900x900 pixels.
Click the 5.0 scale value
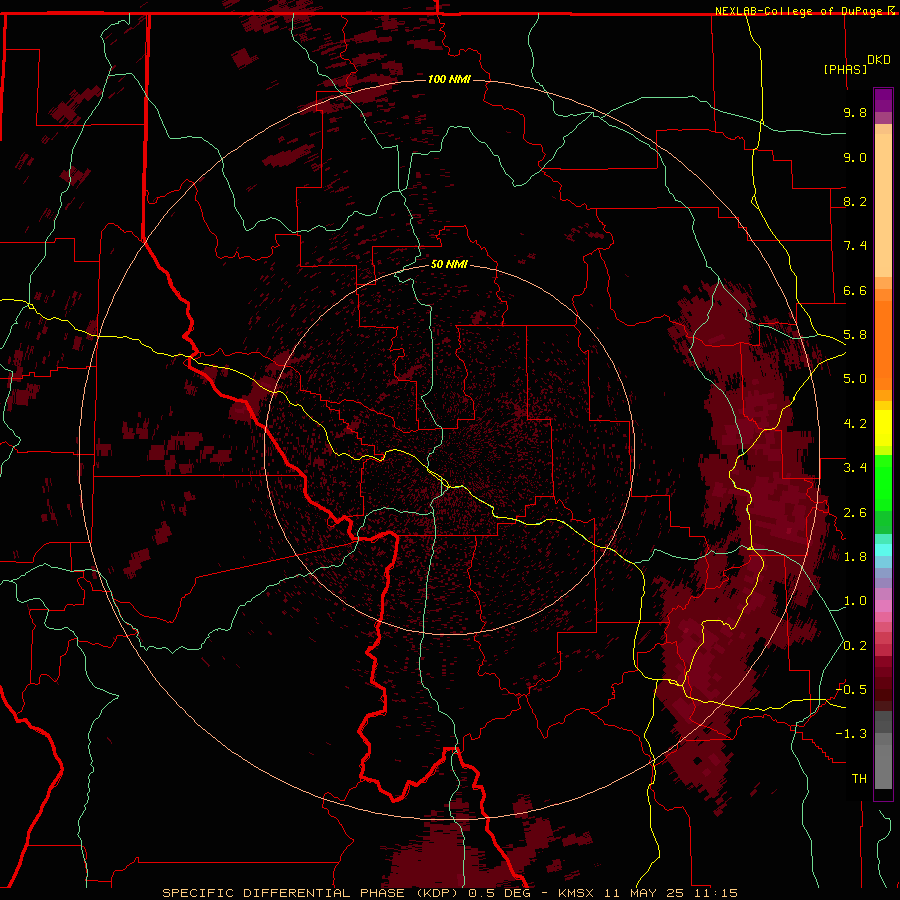(x=855, y=379)
